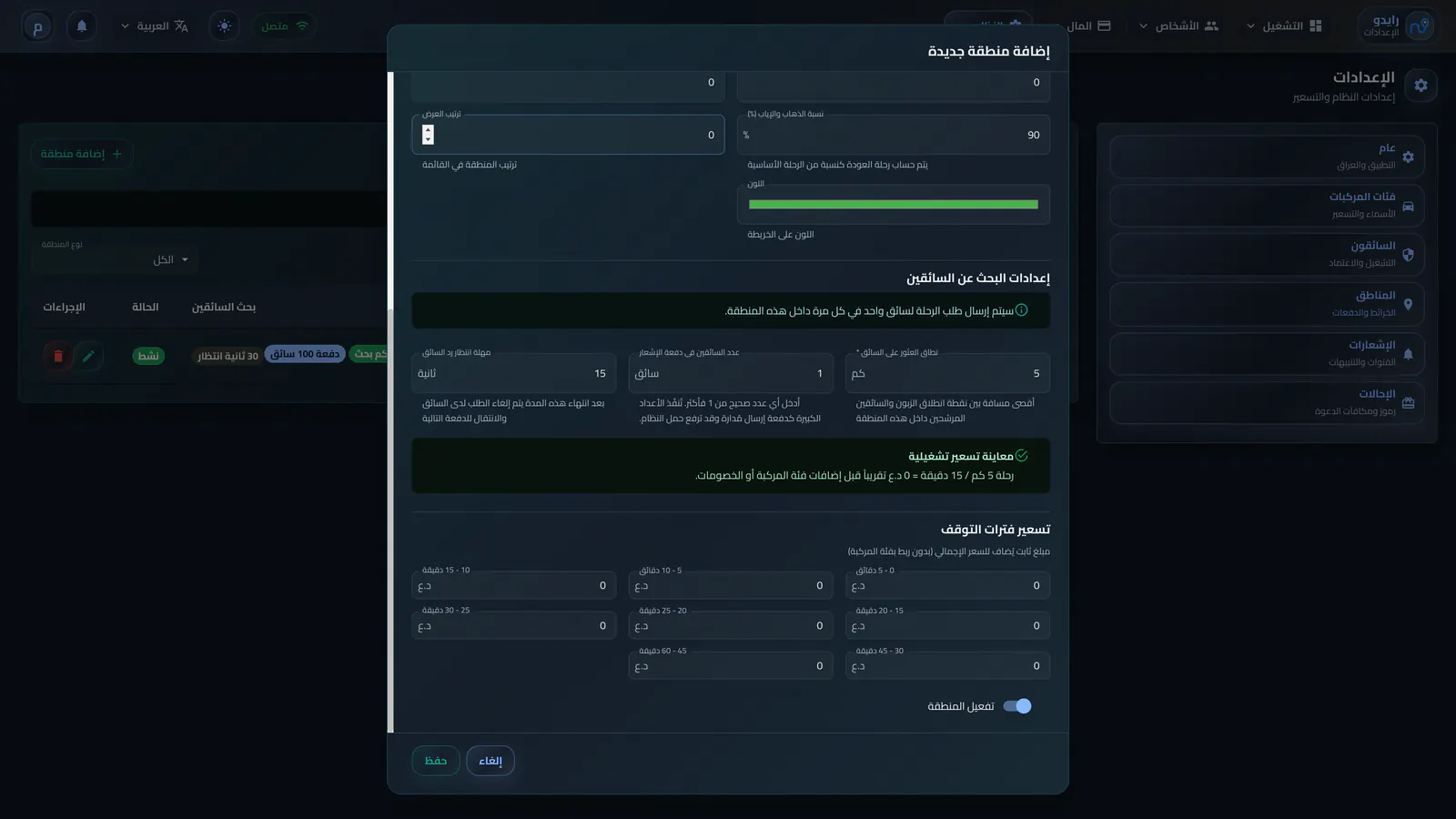Click the ترتيب العرض number stepper arrows

pos(428,135)
